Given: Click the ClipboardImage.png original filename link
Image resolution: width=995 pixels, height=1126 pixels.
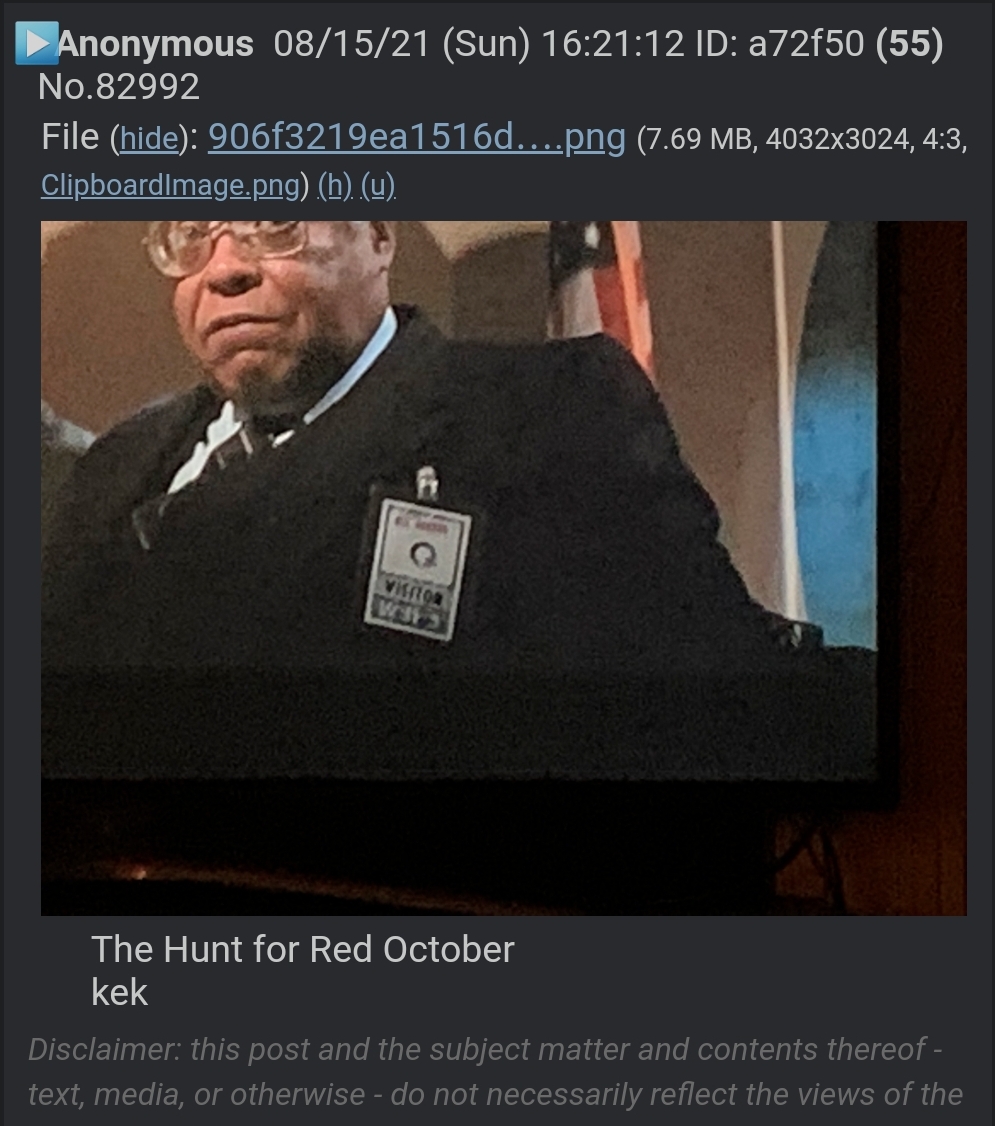Looking at the screenshot, I should pyautogui.click(x=170, y=185).
